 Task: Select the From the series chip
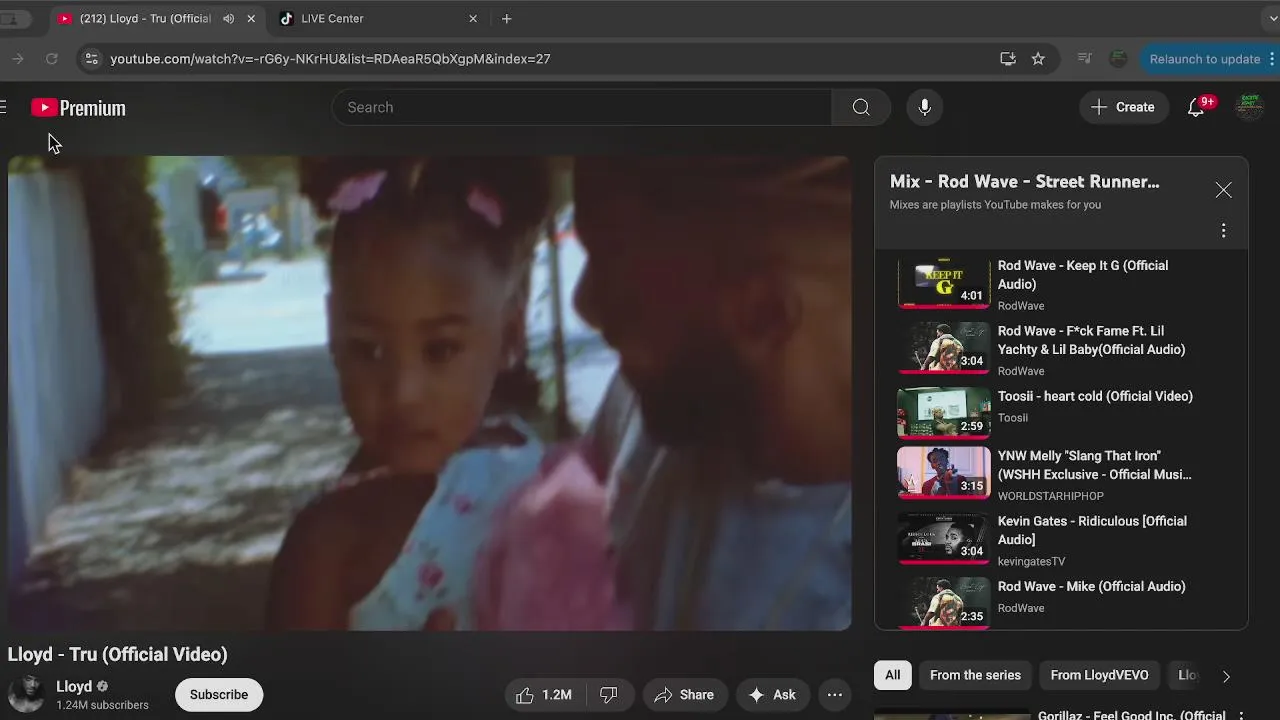pyautogui.click(x=975, y=675)
